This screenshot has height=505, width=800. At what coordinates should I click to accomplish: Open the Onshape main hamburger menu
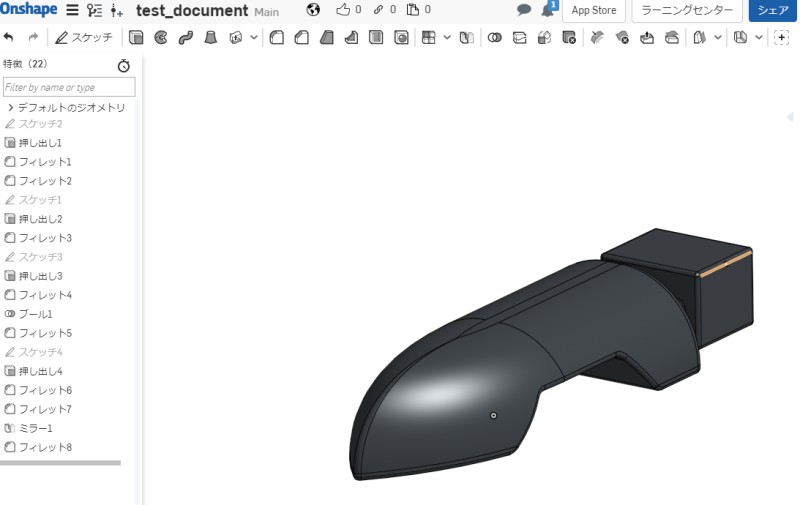(x=72, y=10)
